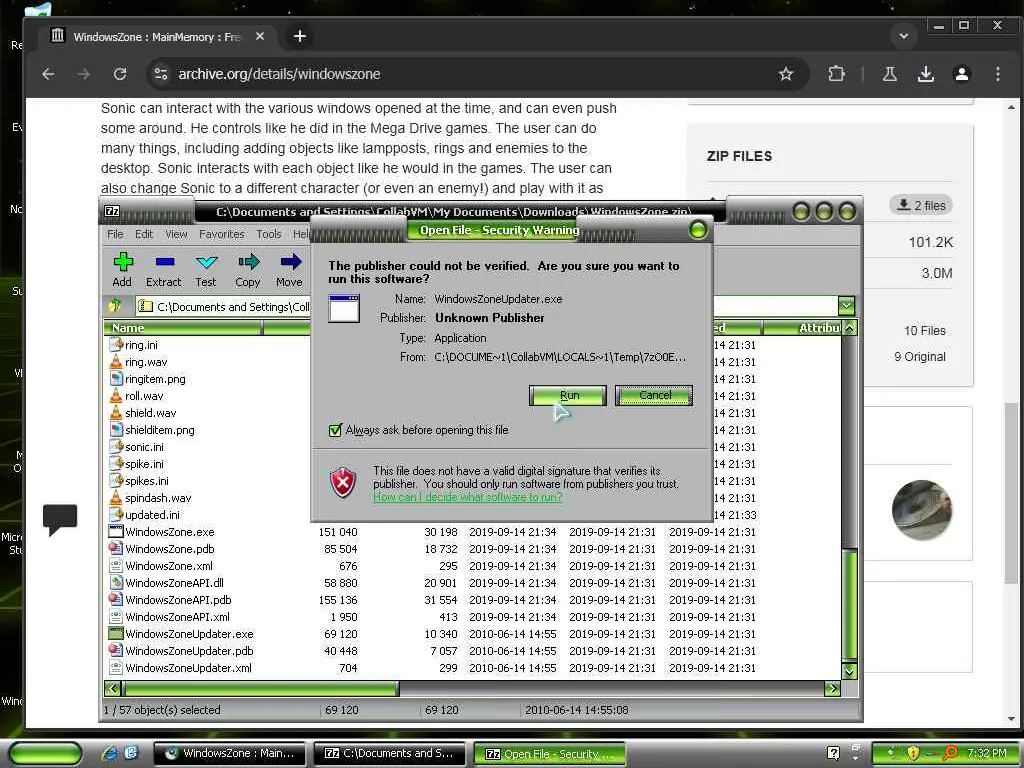Screen dimensions: 1024x768
Task: Open the Chrome three-dot menu
Action: (x=997, y=74)
